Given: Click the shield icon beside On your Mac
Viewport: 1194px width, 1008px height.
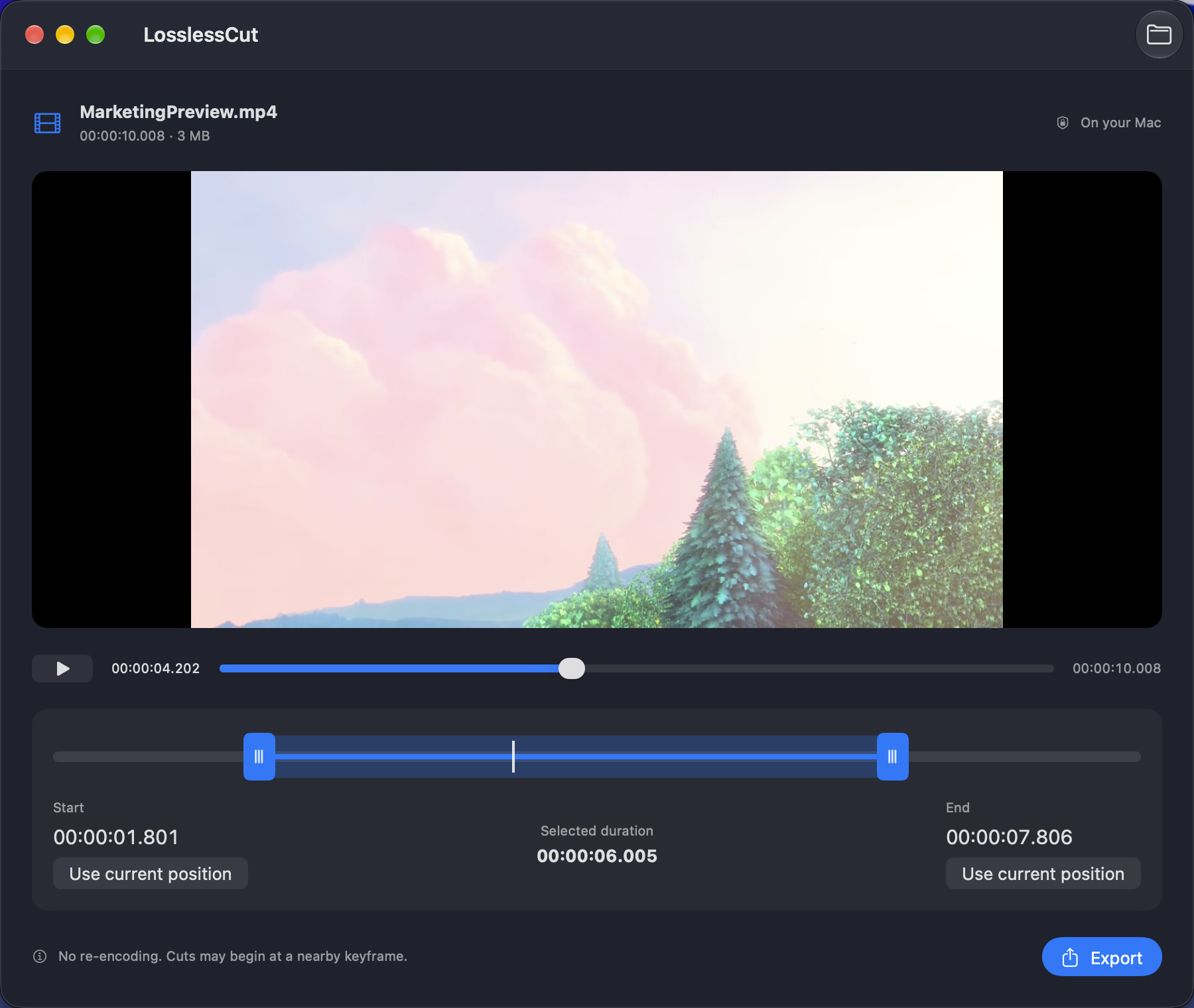Looking at the screenshot, I should point(1063,123).
